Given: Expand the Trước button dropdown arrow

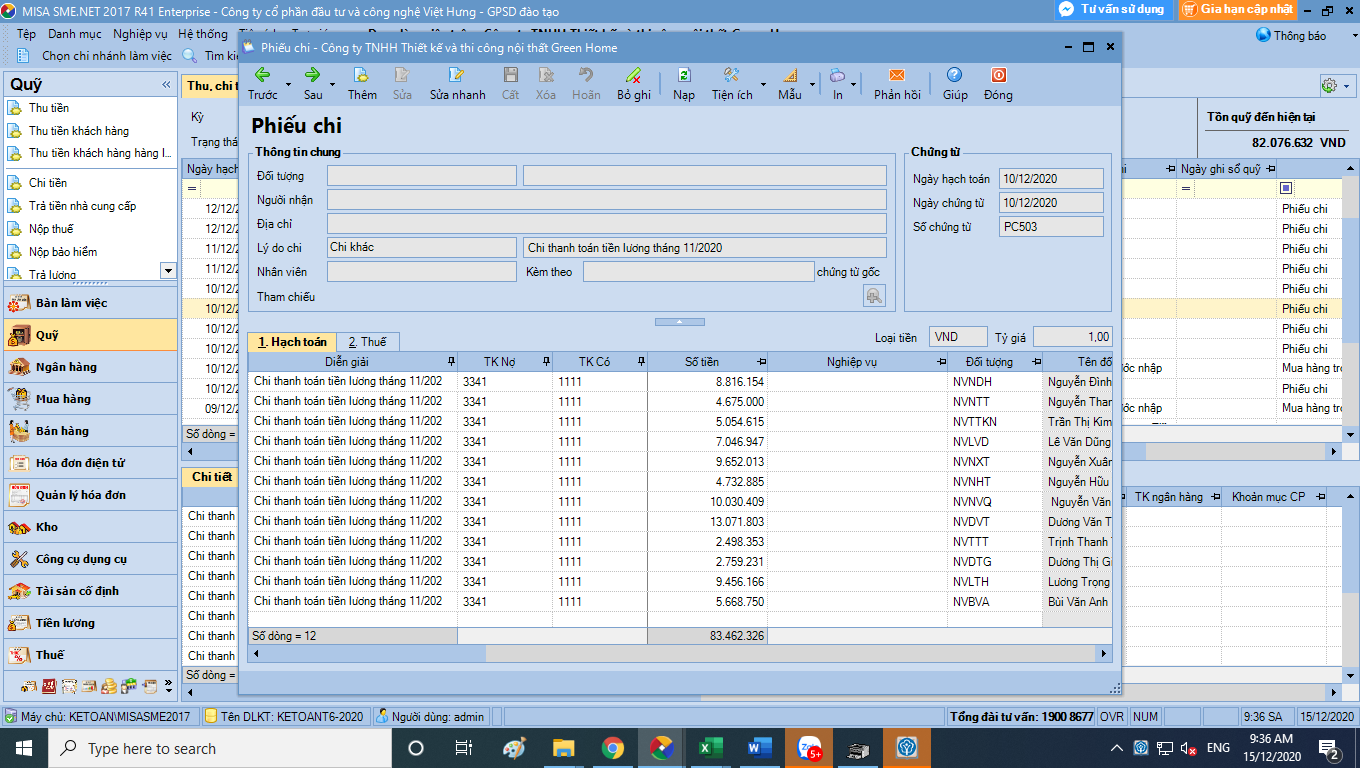Looking at the screenshot, I should click(x=289, y=85).
